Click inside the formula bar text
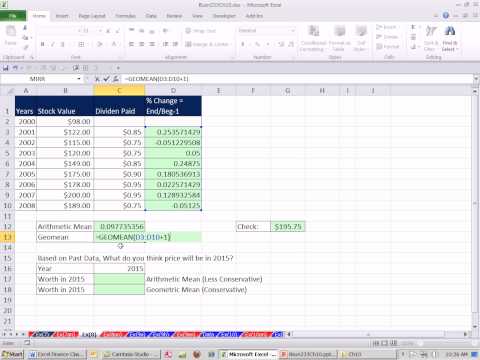The height and width of the screenshot is (360, 480). (x=156, y=79)
